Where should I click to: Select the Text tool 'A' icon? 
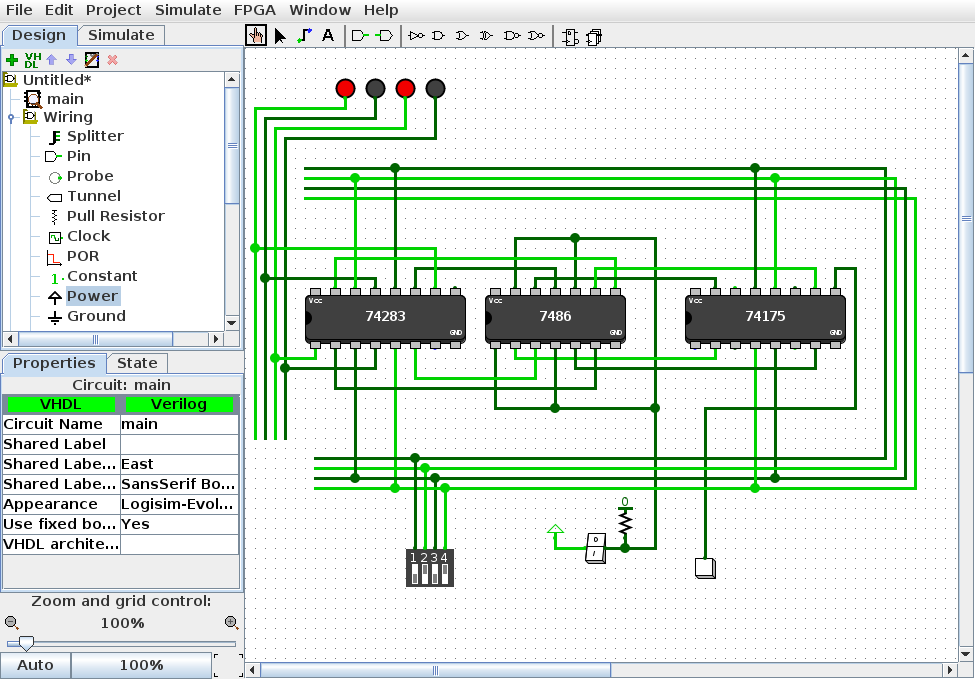pyautogui.click(x=328, y=36)
